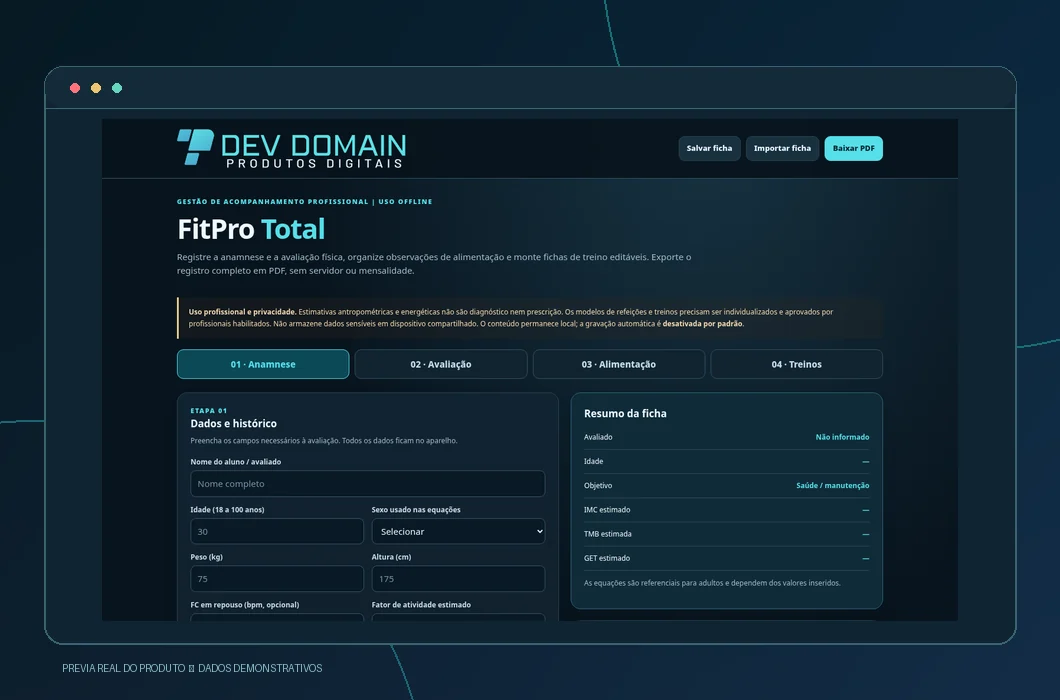
Task: Click the yellow window dot
Action: point(96,88)
